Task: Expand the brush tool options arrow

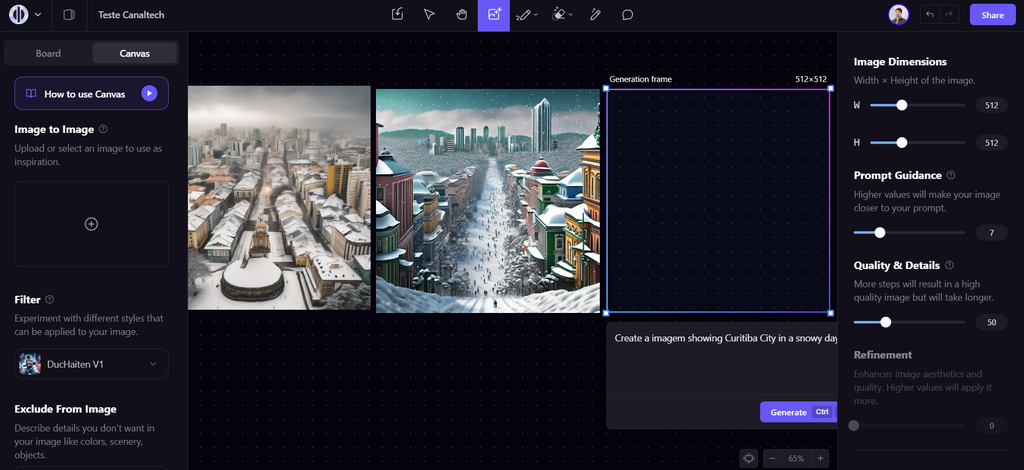Action: click(x=536, y=15)
